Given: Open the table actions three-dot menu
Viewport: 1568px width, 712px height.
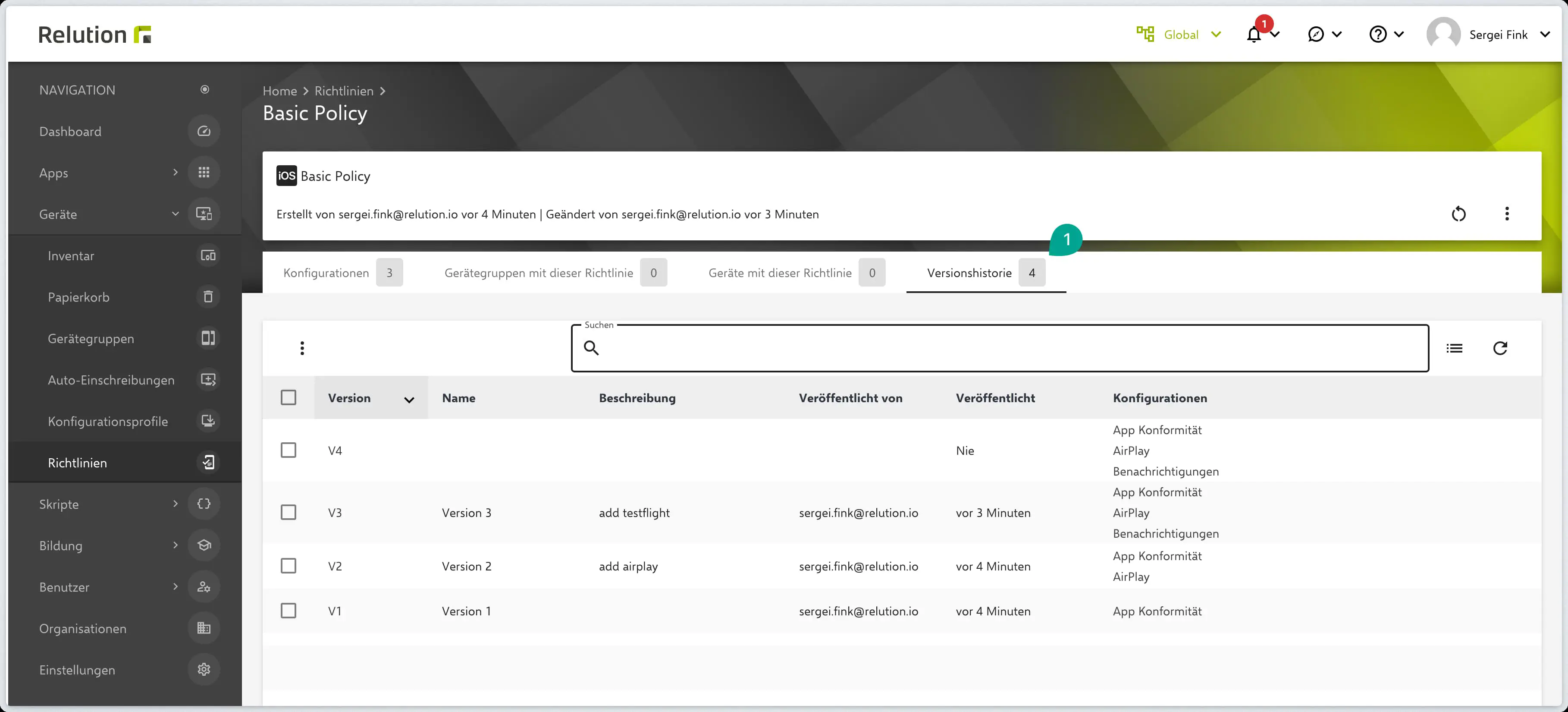Looking at the screenshot, I should (x=302, y=348).
